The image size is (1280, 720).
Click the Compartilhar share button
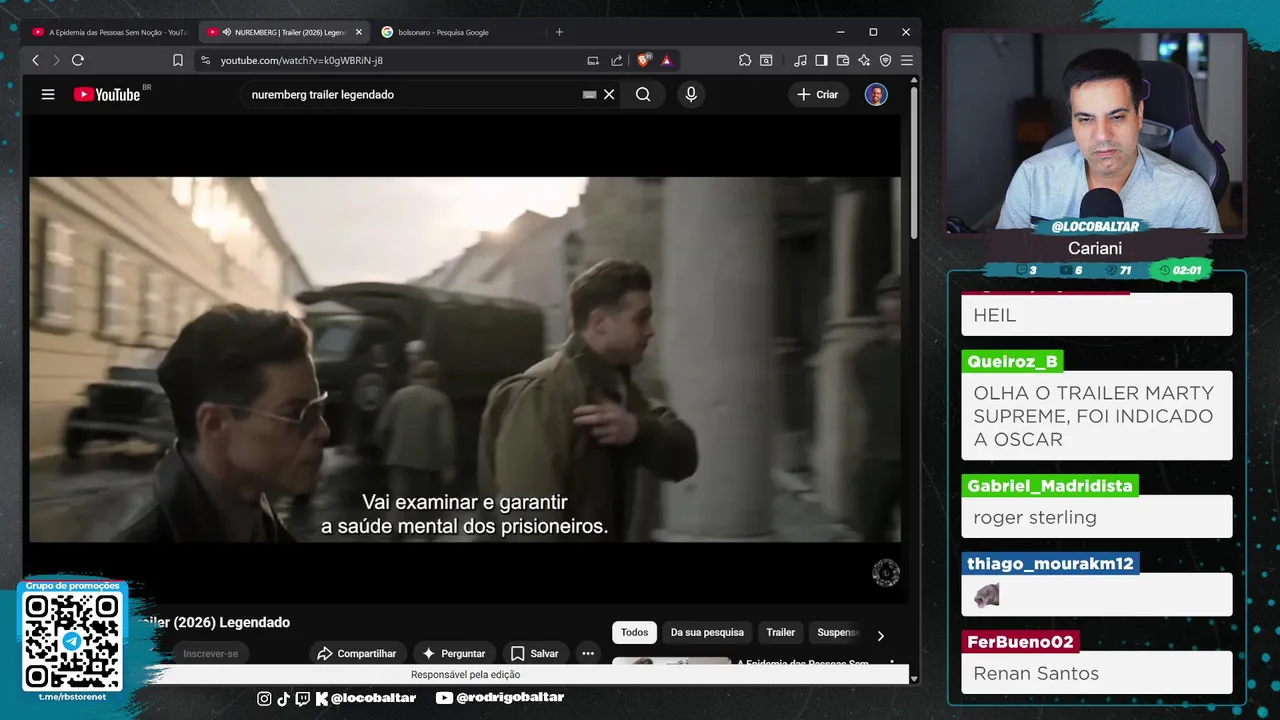pos(357,653)
